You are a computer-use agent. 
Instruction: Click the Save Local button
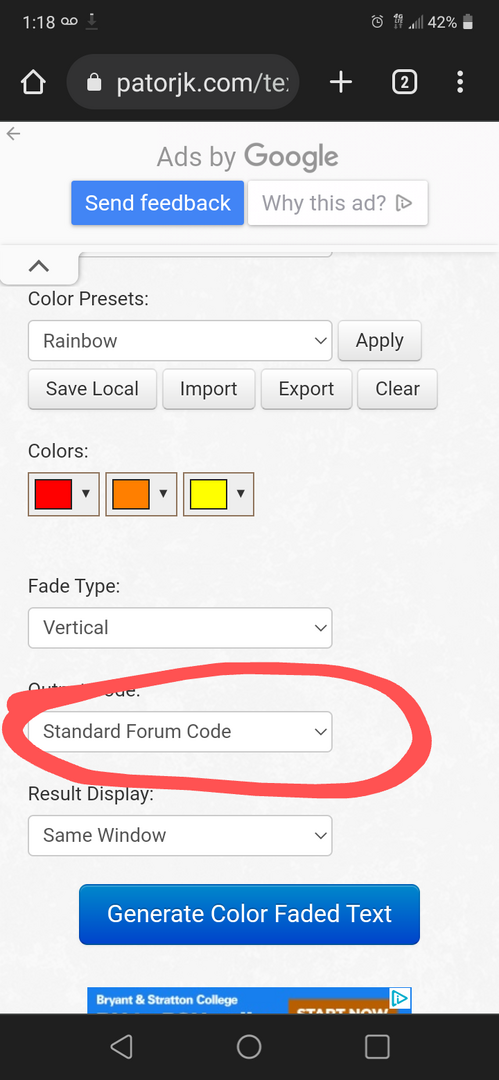pyautogui.click(x=92, y=388)
